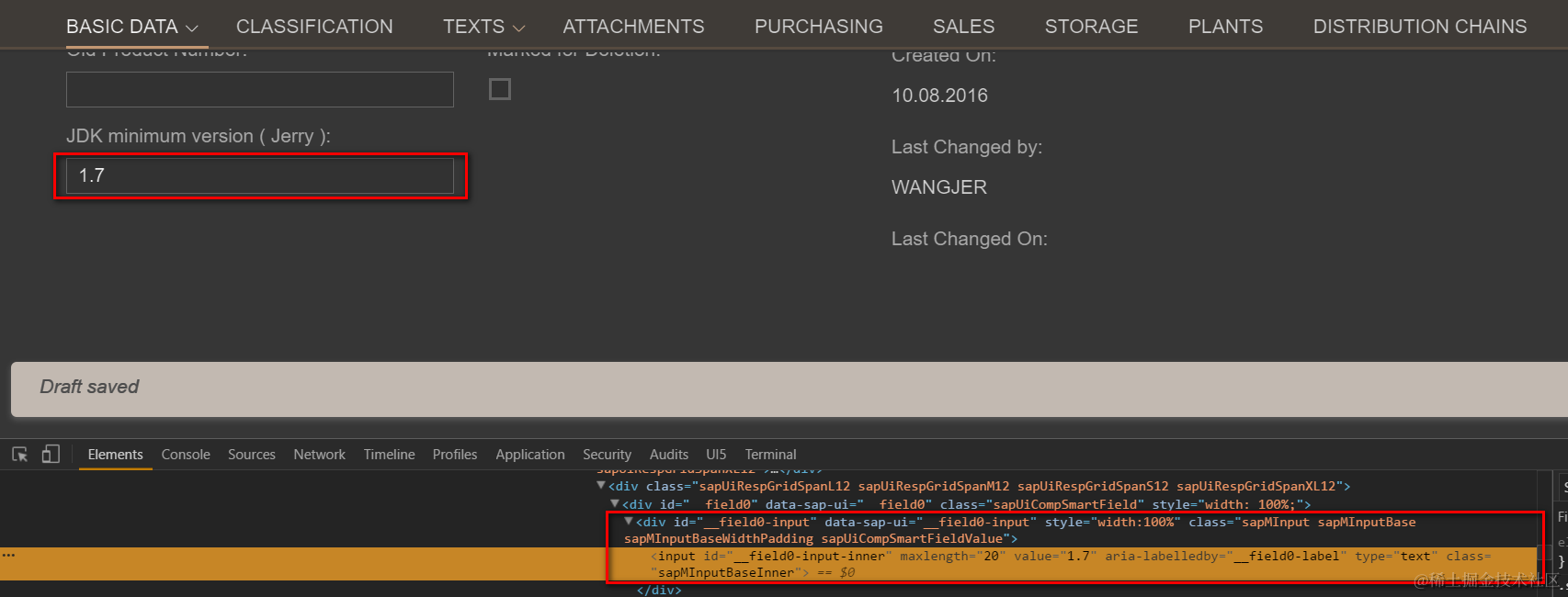Open the TEXTS tab
This screenshot has height=597, width=1568.
473,27
